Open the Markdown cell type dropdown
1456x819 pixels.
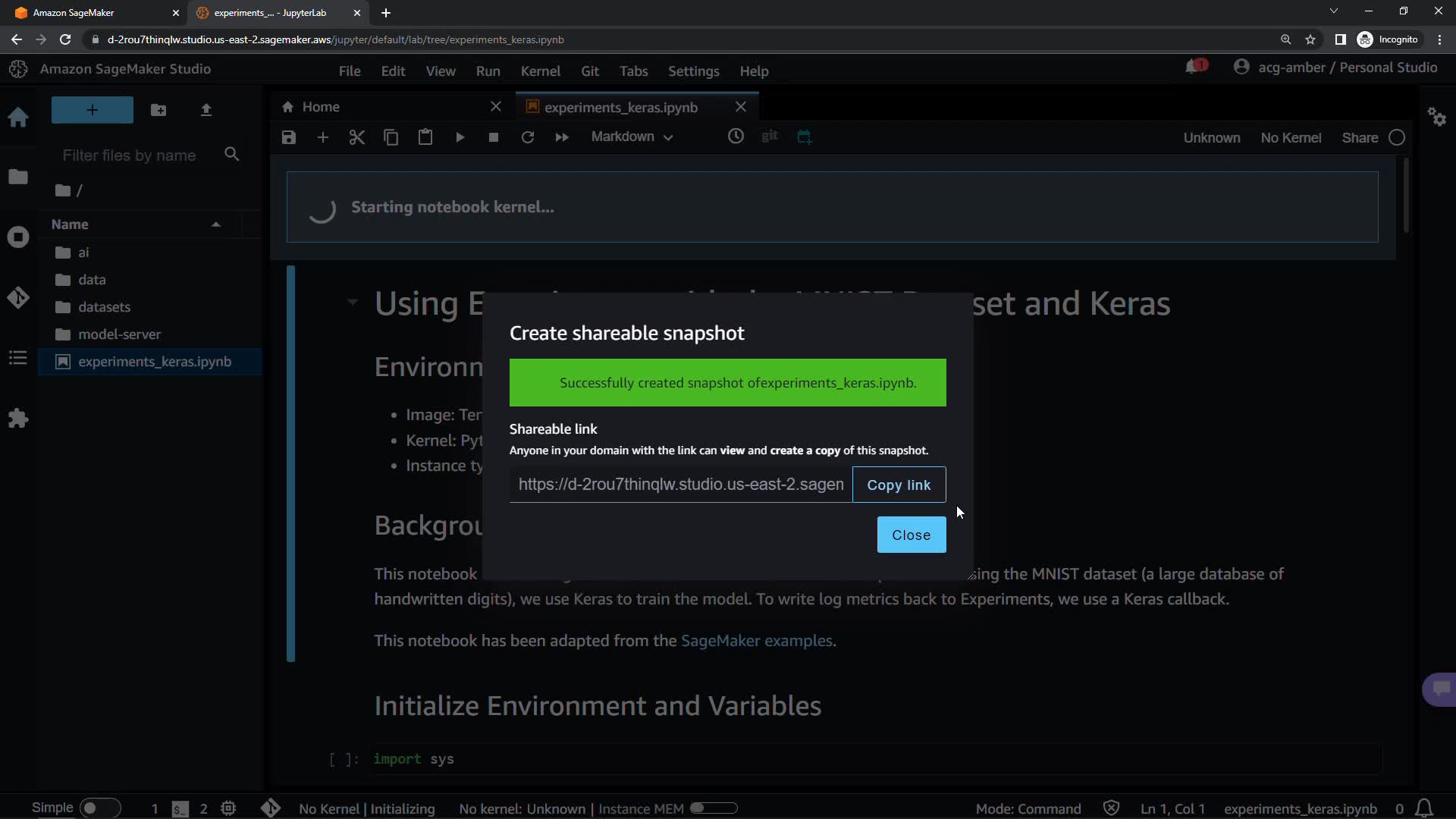click(632, 137)
